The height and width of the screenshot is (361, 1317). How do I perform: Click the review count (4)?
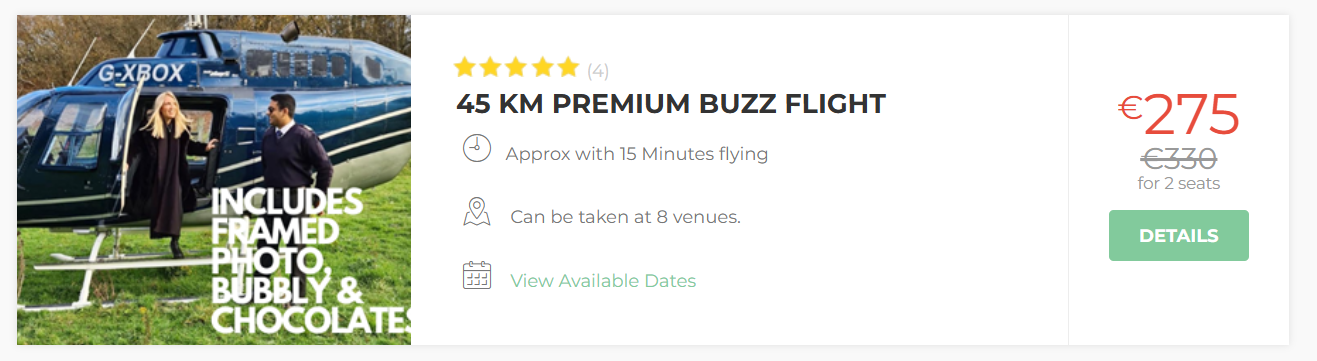pos(598,71)
